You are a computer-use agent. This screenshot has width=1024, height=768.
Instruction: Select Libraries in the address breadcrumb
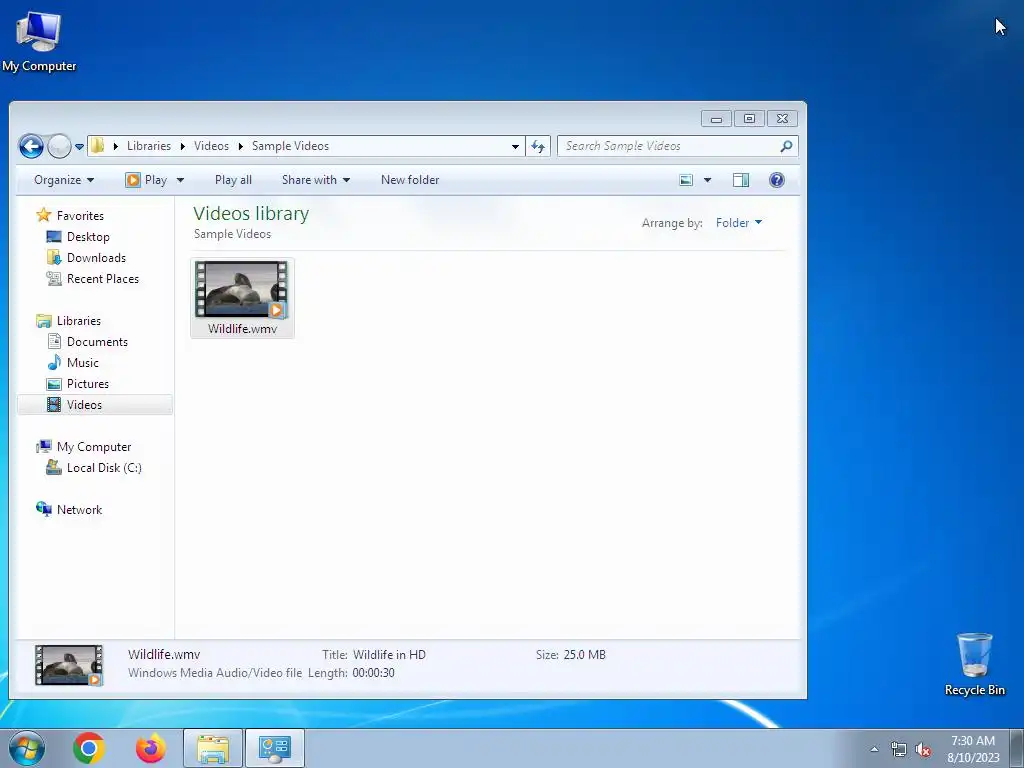pos(149,146)
